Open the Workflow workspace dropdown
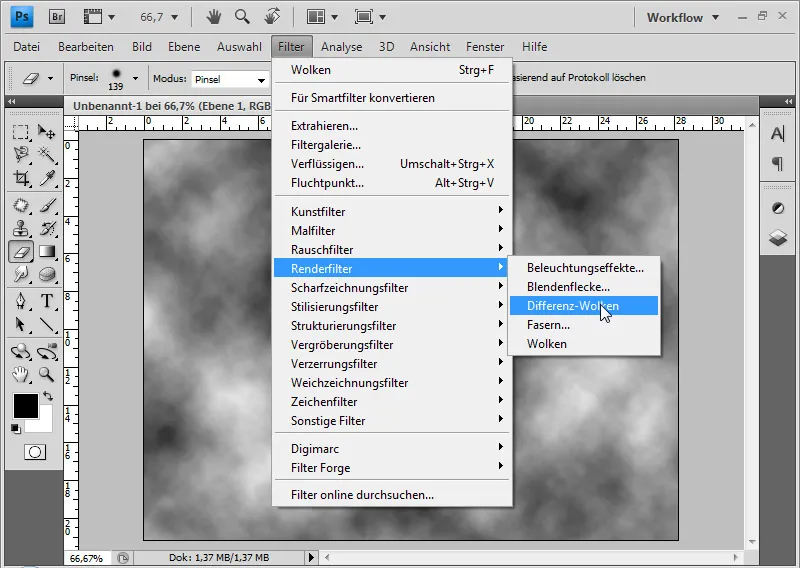 (683, 17)
